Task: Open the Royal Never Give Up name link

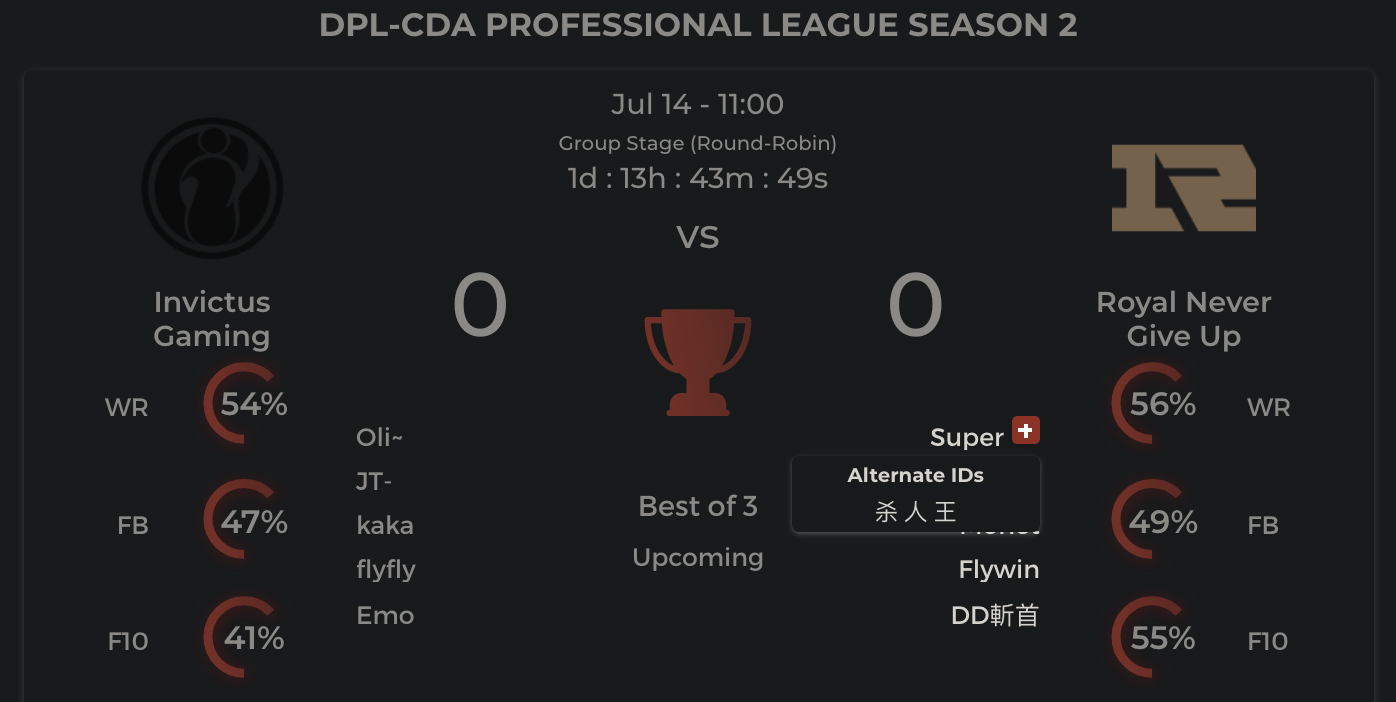Action: point(1183,319)
